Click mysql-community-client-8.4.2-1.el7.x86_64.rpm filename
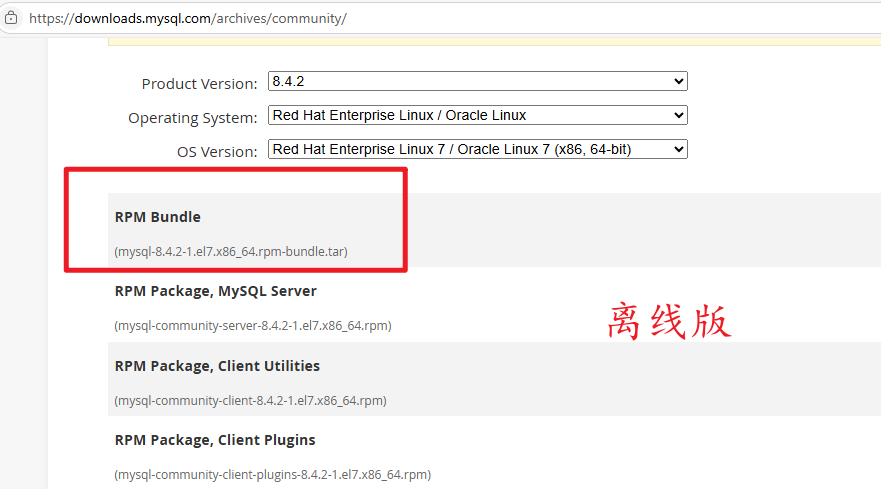Image resolution: width=881 pixels, height=489 pixels. point(251,400)
